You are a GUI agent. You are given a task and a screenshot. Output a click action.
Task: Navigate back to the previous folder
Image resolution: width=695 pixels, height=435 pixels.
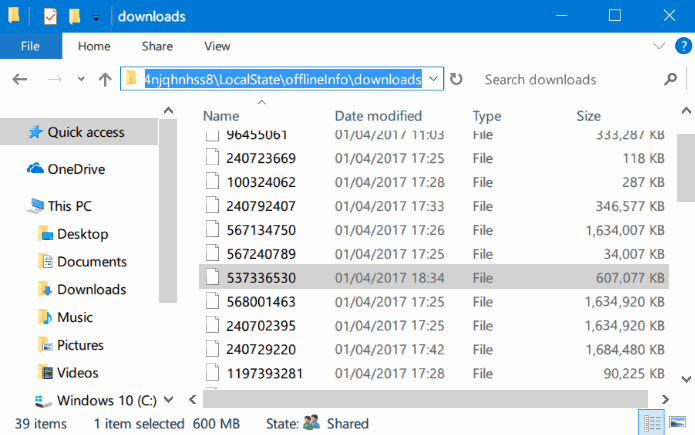[20, 80]
